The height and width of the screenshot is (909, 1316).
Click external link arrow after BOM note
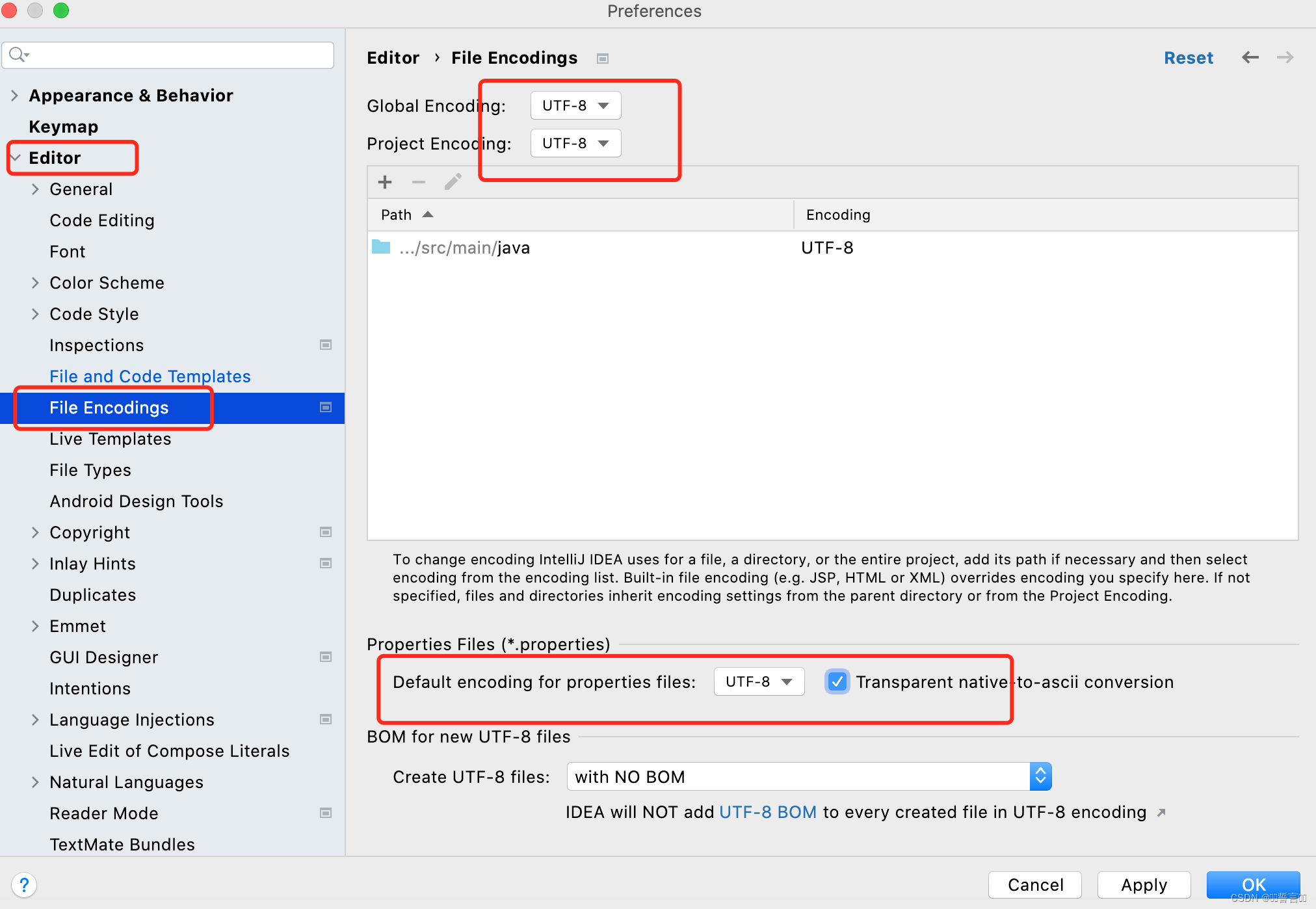point(1161,813)
